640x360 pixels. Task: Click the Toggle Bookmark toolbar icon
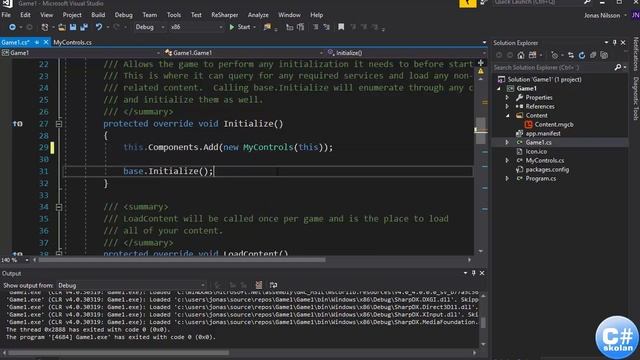[x=341, y=27]
